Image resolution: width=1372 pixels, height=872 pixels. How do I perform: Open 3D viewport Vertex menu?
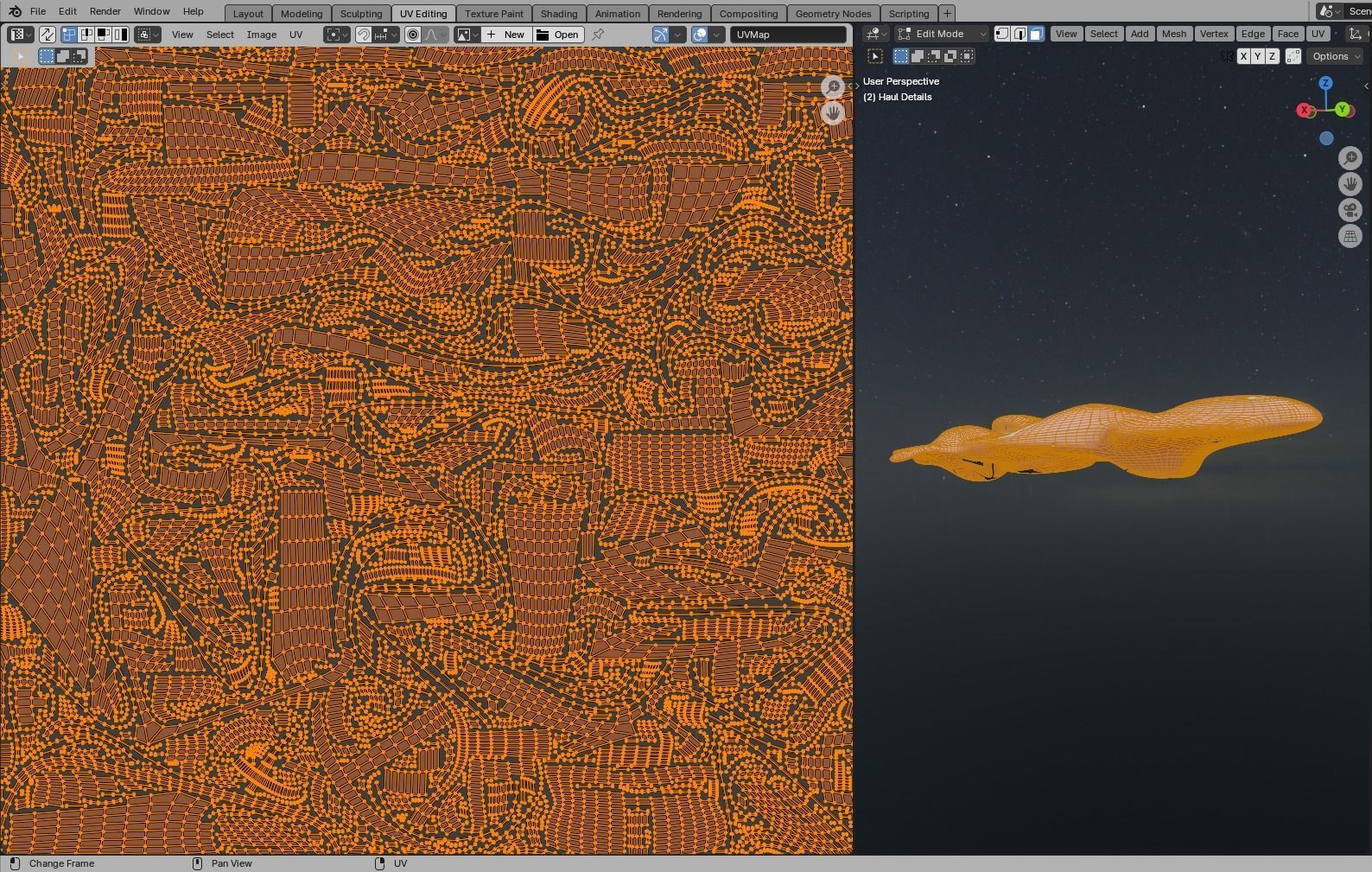1214,34
